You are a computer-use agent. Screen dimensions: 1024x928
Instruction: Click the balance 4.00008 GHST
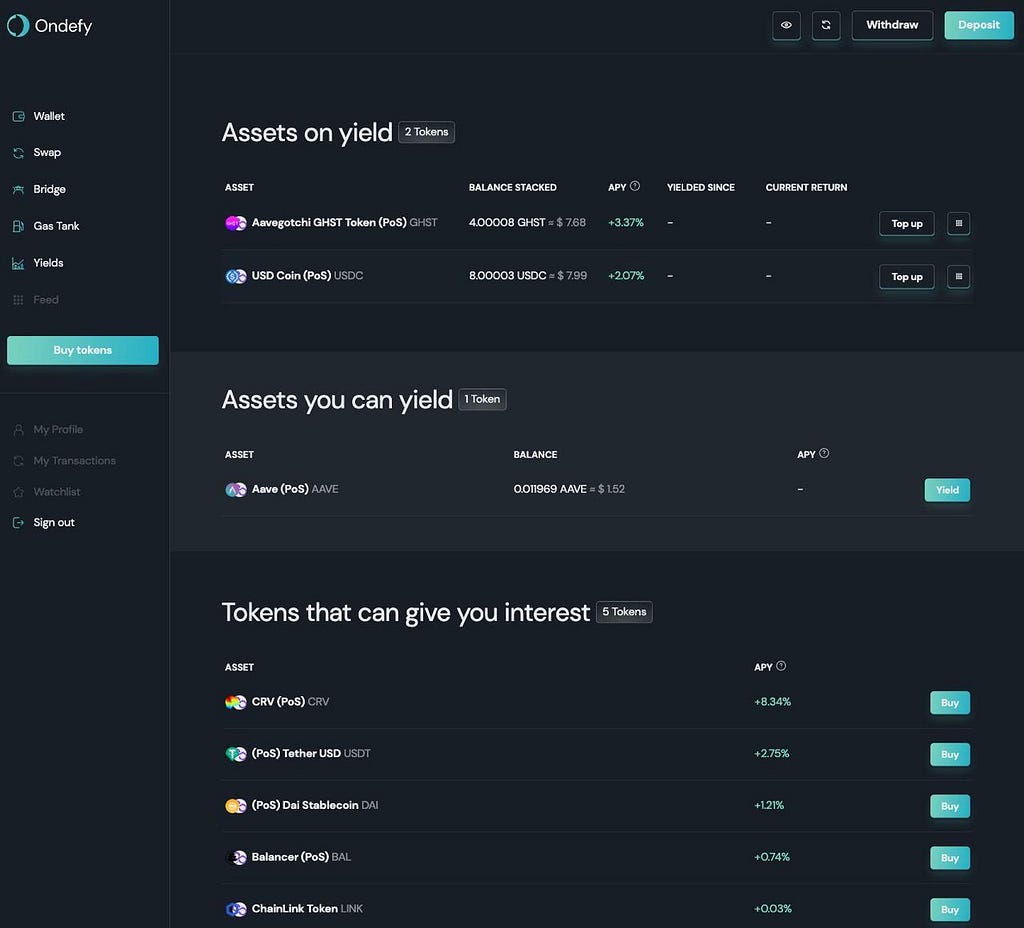click(x=507, y=223)
